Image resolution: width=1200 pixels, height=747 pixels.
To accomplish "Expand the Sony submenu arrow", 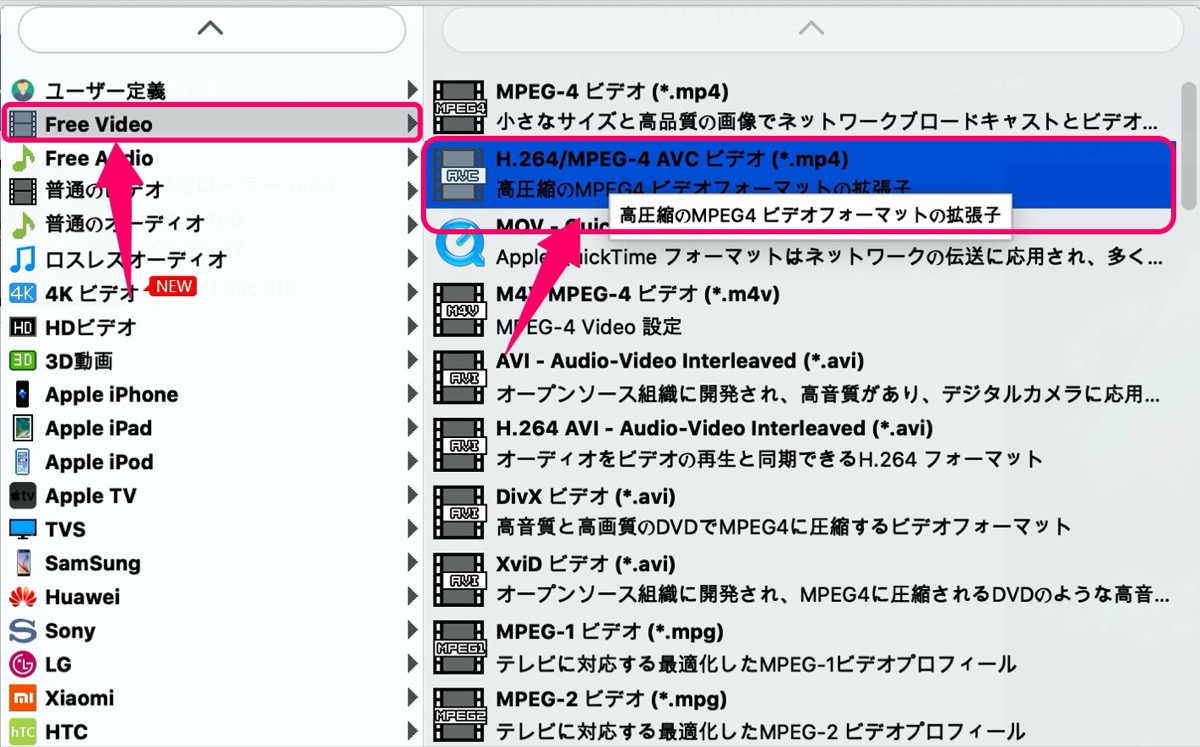I will click(412, 631).
